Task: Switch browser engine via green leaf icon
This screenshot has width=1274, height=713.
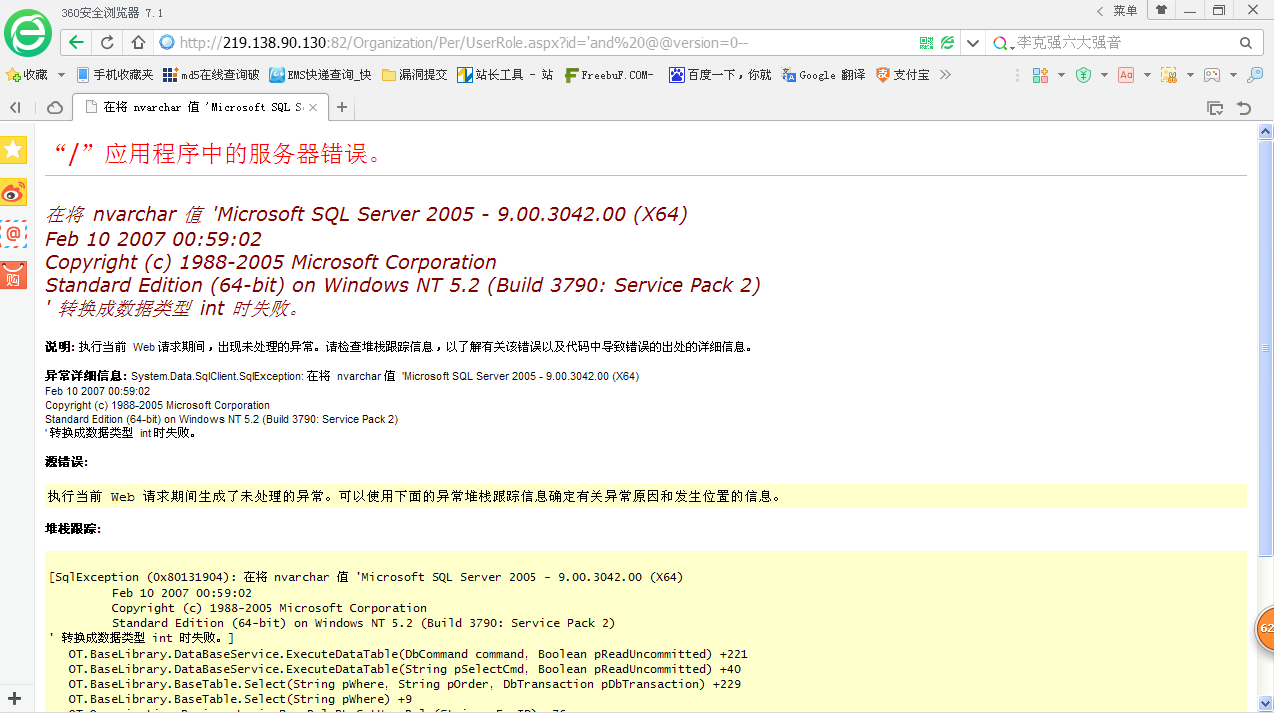Action: (x=947, y=43)
